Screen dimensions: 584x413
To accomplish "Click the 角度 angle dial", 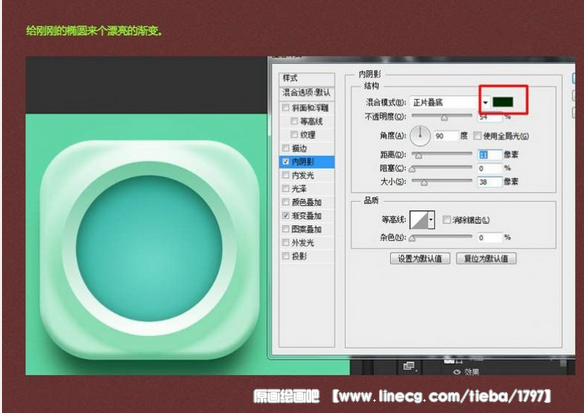I will 420,136.
